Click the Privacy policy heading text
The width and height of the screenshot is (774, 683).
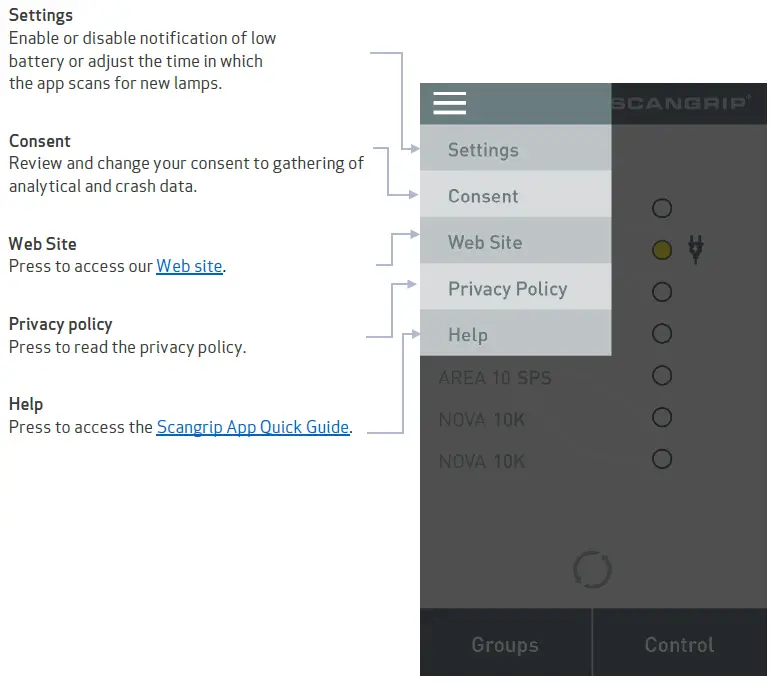pyautogui.click(x=61, y=324)
